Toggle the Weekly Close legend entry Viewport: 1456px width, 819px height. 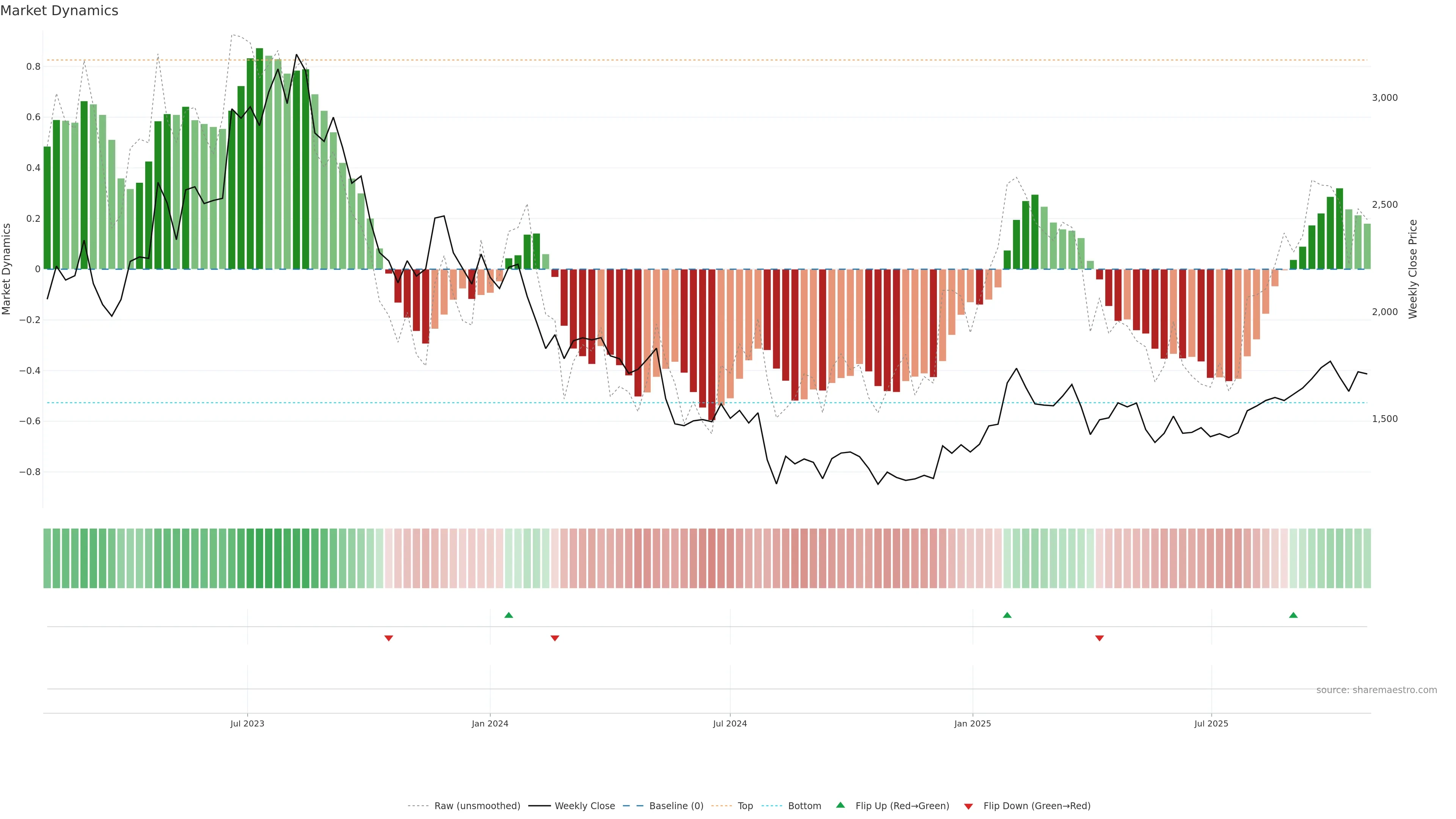[x=584, y=806]
